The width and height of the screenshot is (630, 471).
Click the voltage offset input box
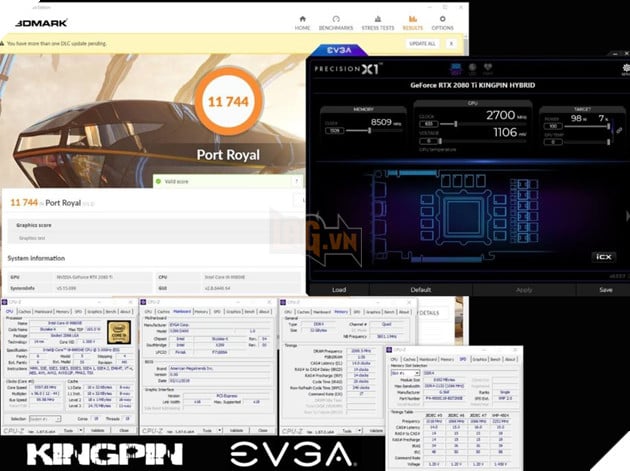click(428, 141)
